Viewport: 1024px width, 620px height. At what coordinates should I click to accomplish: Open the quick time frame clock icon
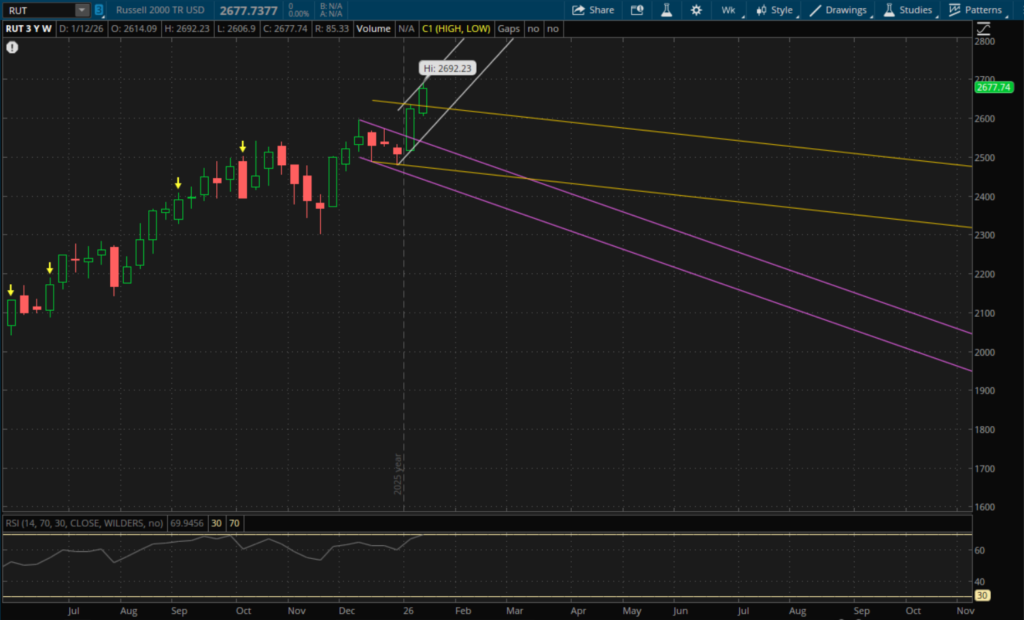coord(639,10)
